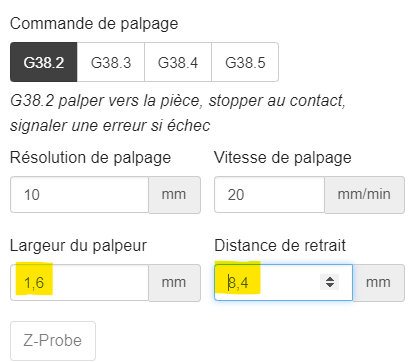Decrease Distance de retrait with down arrow
Screen dimensions: 415x362
click(330, 286)
